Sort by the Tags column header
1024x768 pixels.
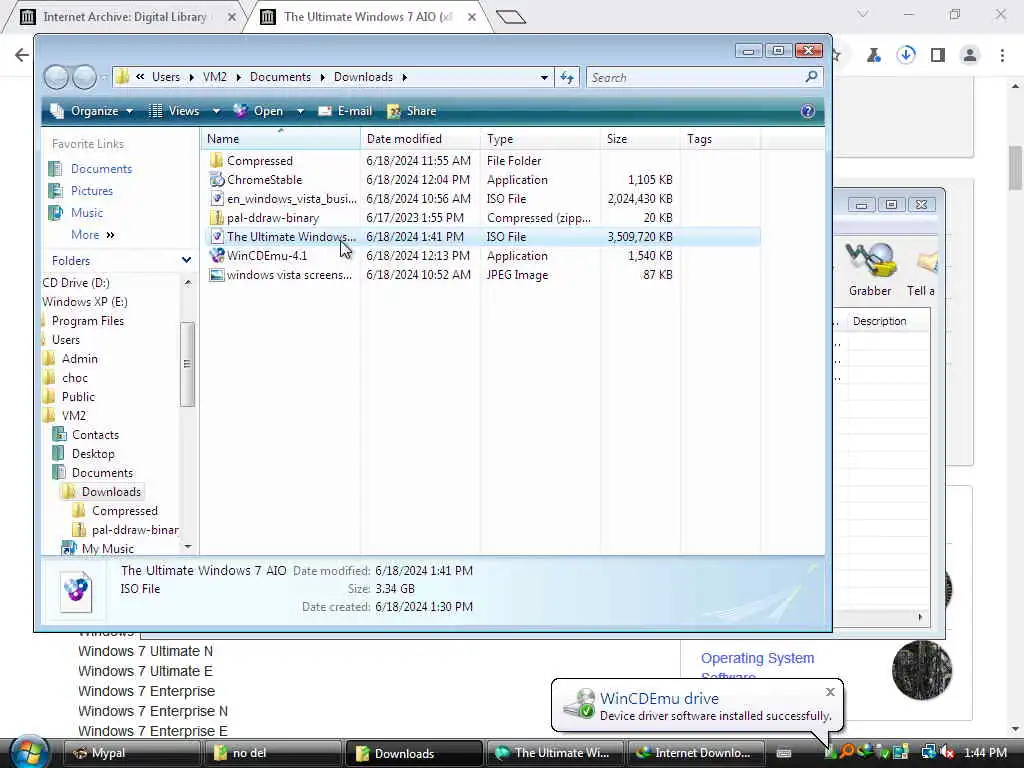(722, 138)
